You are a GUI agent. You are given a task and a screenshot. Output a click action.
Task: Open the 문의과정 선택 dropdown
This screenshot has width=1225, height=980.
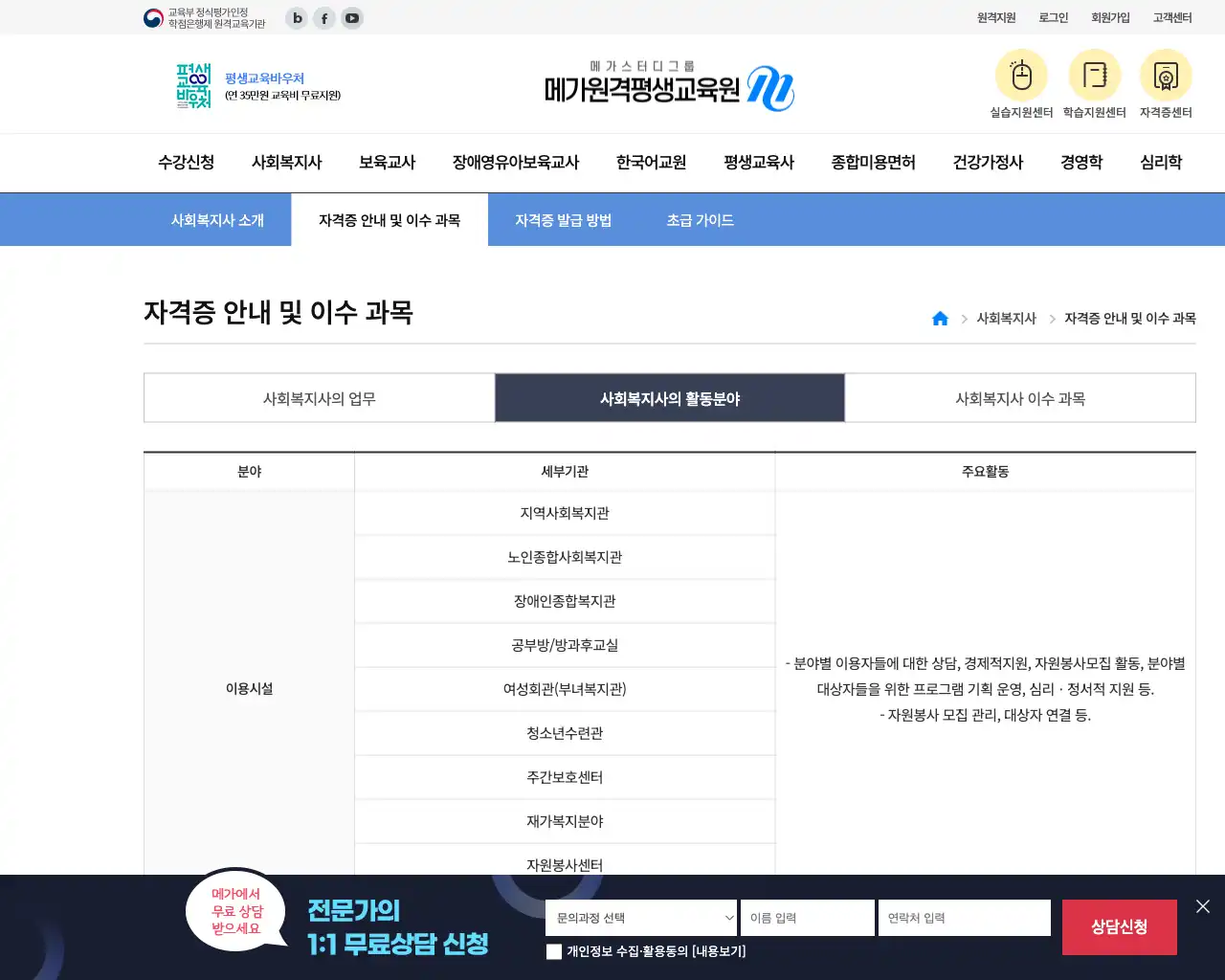640,917
